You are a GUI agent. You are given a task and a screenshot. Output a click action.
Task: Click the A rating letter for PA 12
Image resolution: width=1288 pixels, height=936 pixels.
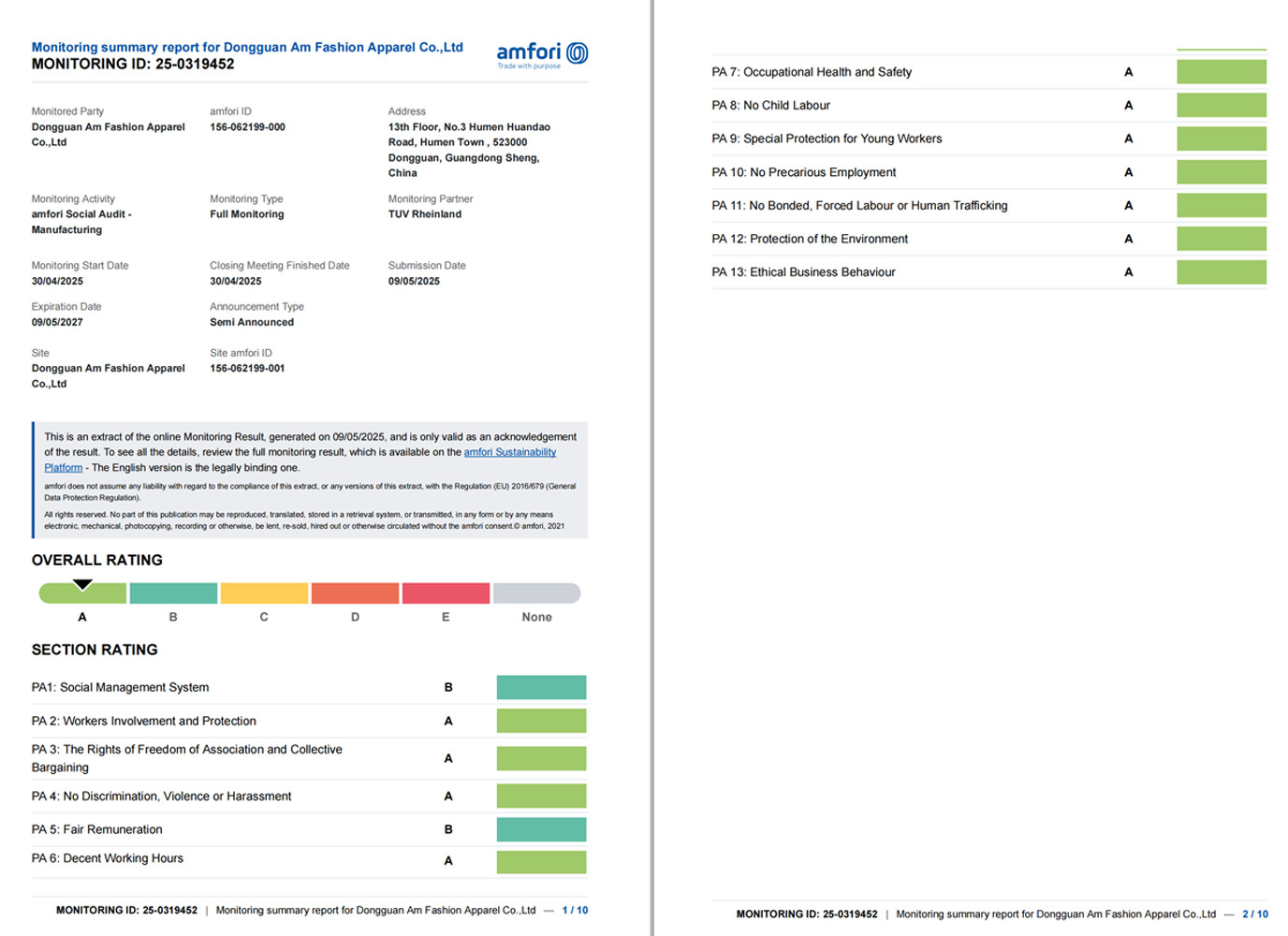point(1128,239)
